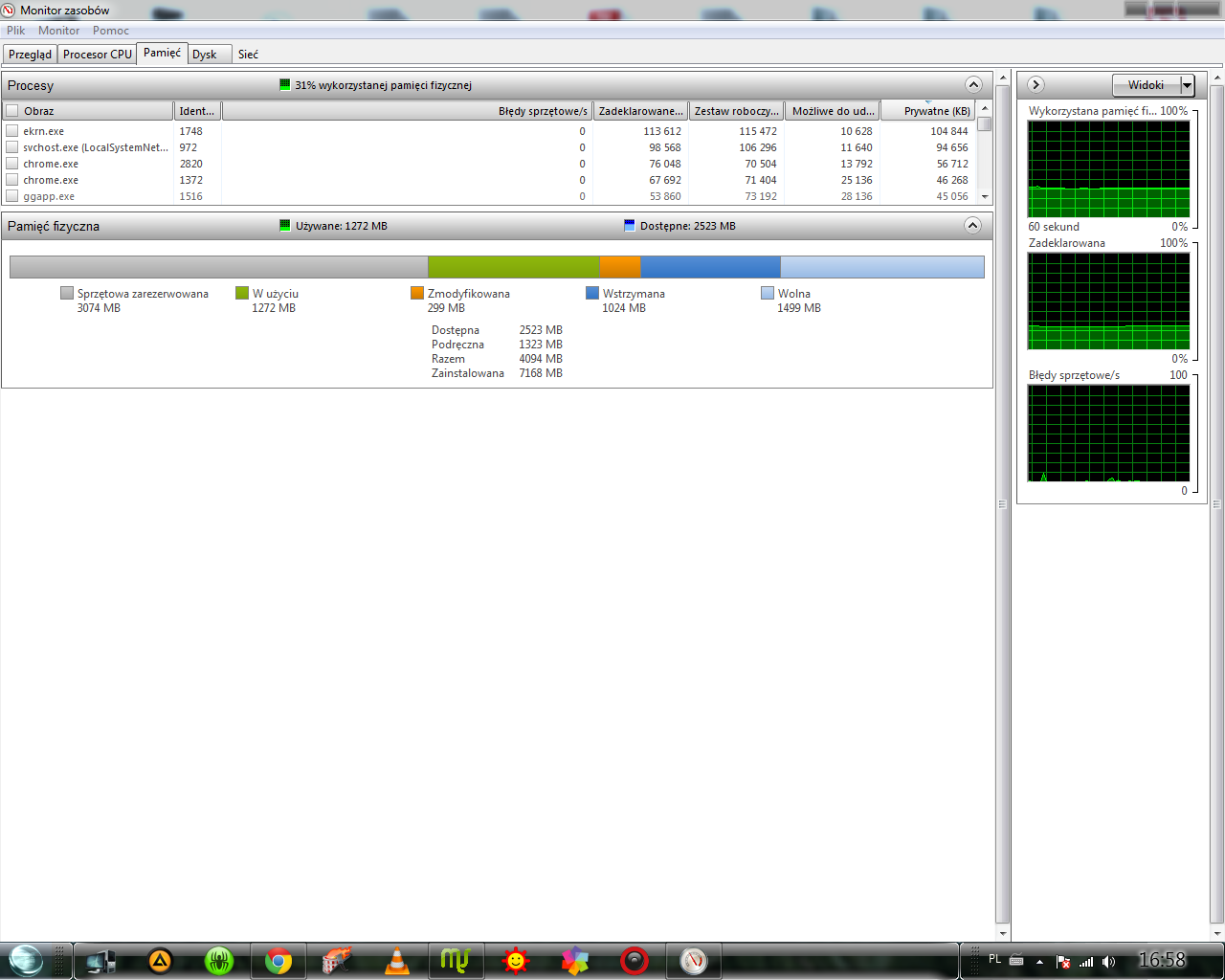Open the Pomoc menu
The width and height of the screenshot is (1225, 980).
[x=111, y=31]
